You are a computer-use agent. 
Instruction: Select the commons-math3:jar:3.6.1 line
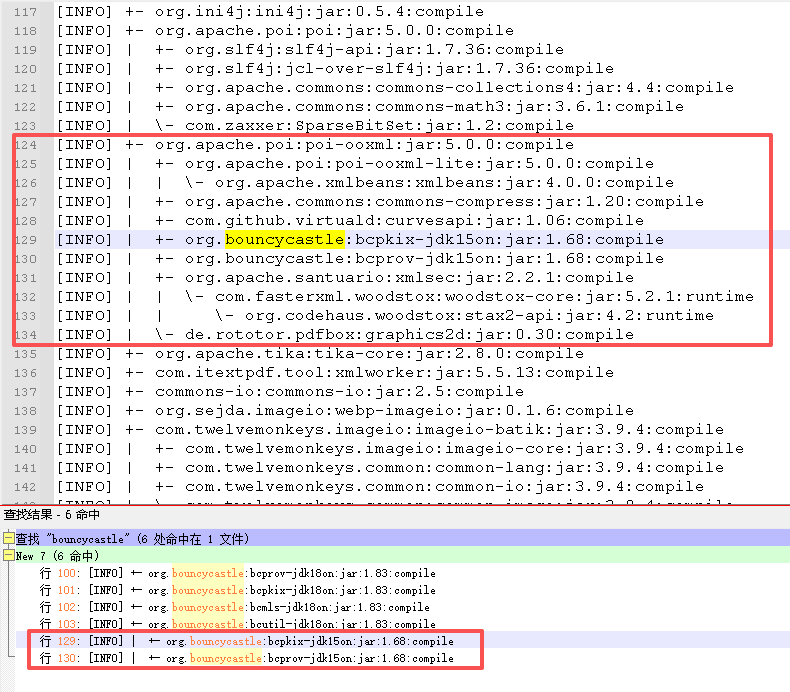[370, 106]
